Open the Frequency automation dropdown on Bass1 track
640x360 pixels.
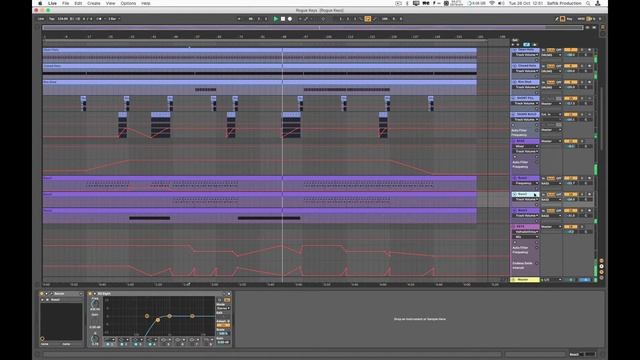525,183
